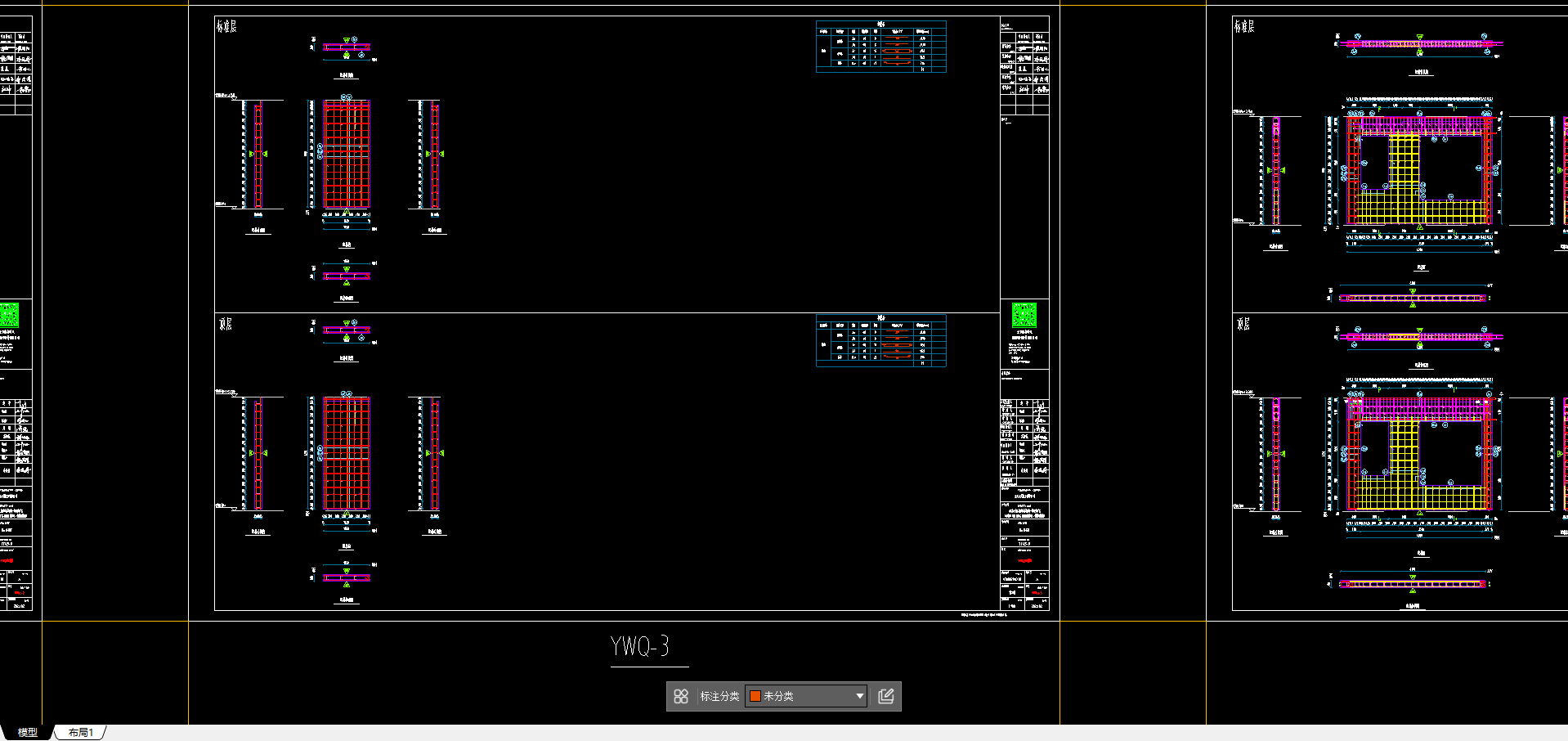1568x741 pixels.
Task: Click the edit annotation icon beside the dropdown
Action: coord(886,696)
